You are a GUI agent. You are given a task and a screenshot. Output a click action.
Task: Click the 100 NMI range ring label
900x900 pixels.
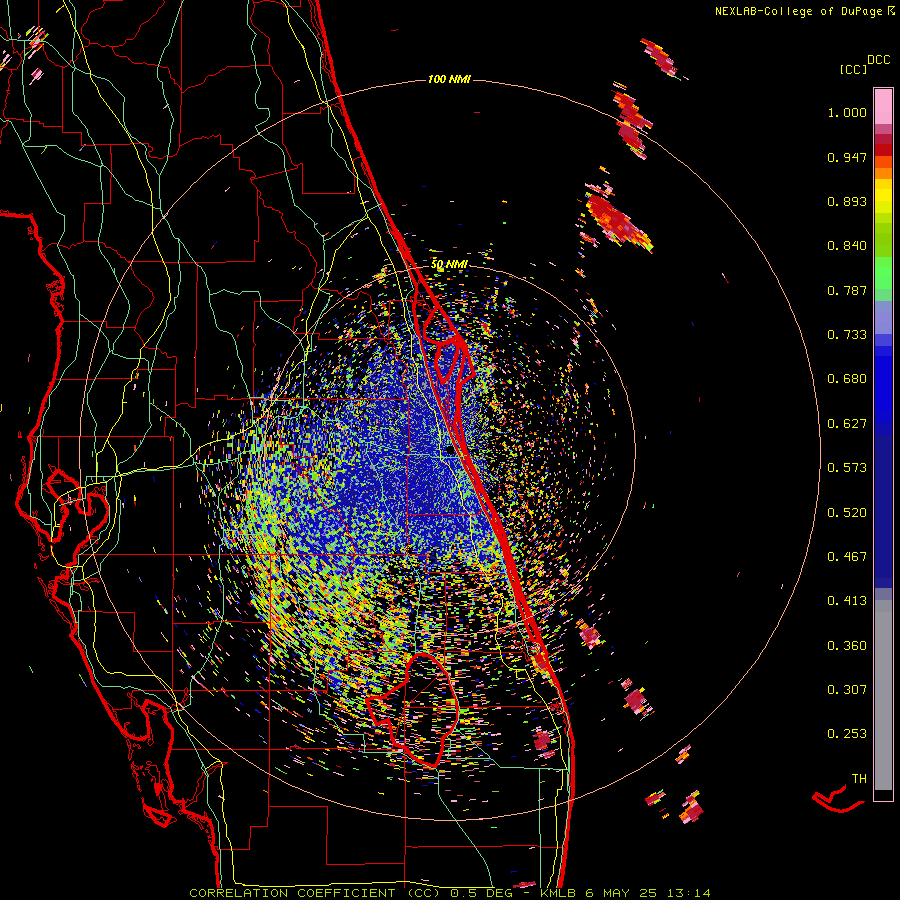point(449,79)
